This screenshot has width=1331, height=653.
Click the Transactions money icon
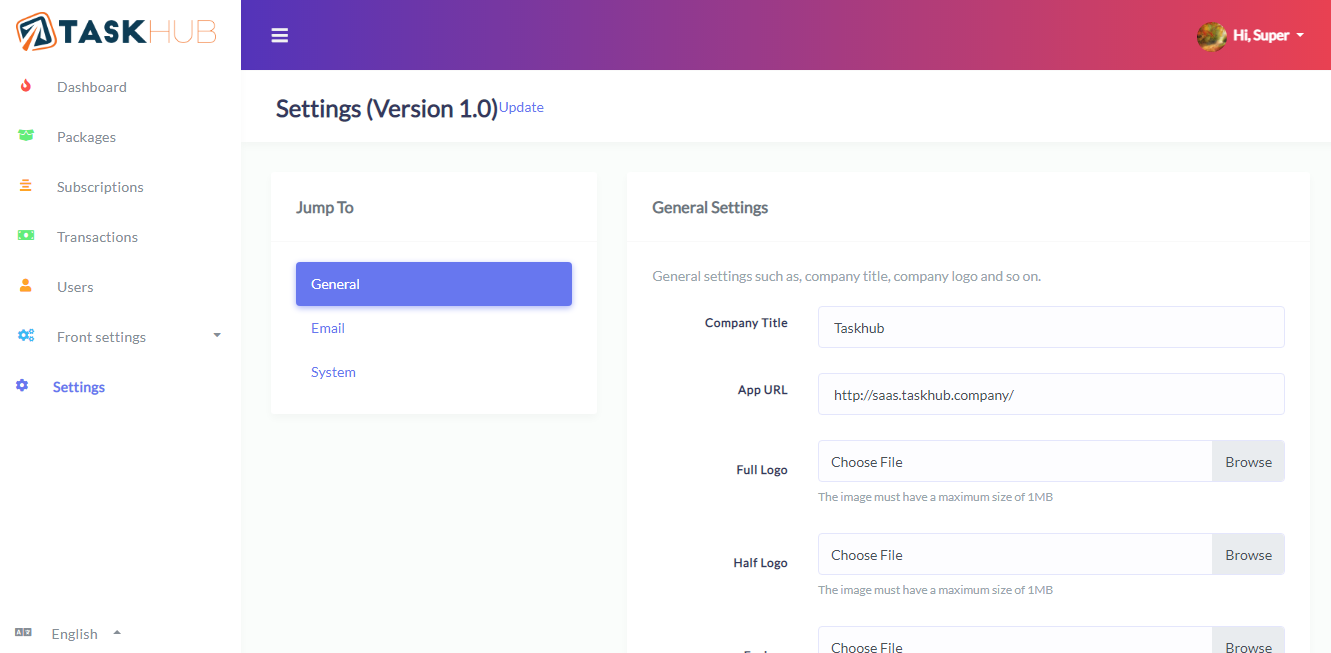click(x=26, y=236)
